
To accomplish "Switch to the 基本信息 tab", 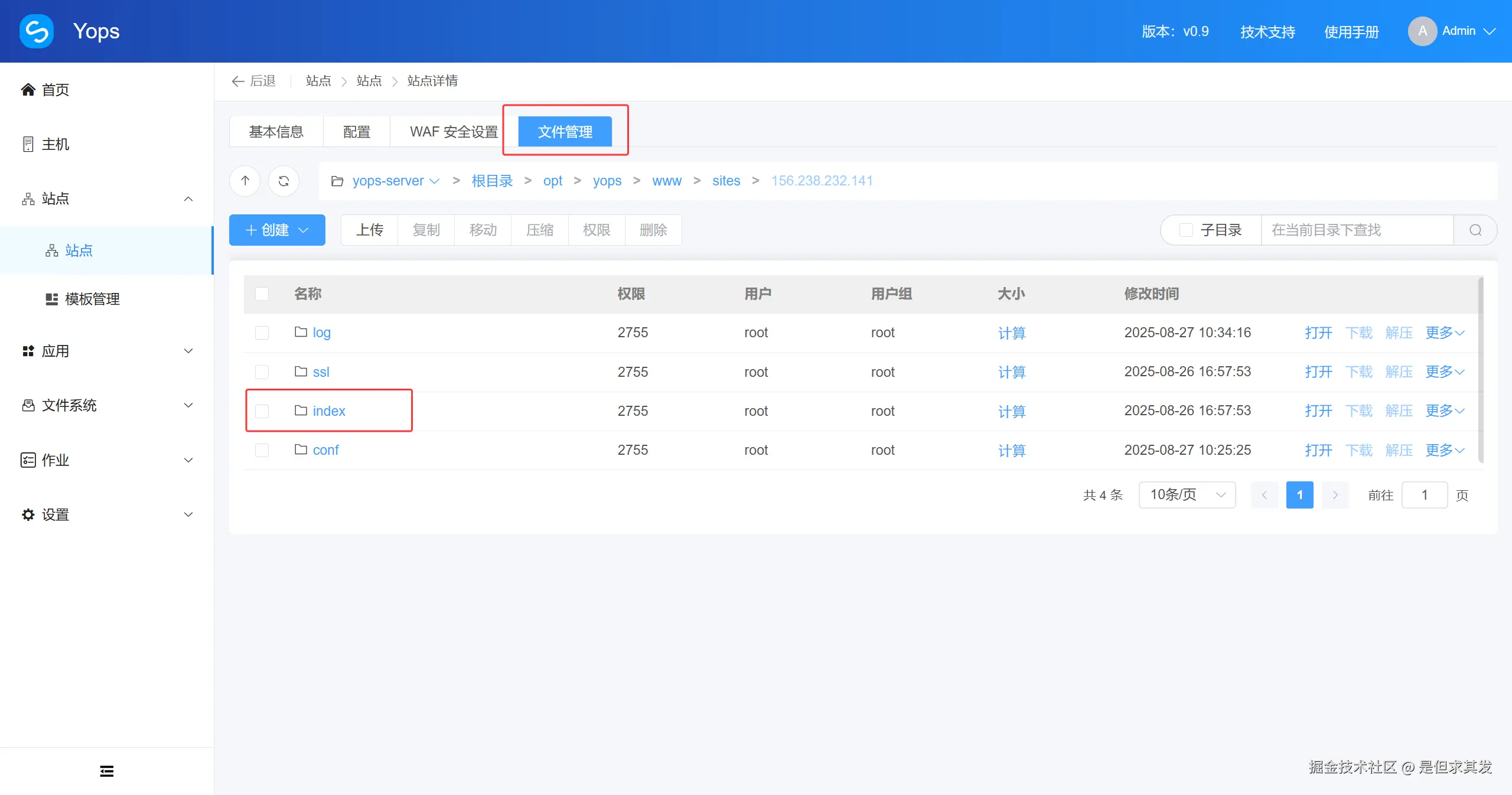I will pyautogui.click(x=276, y=132).
